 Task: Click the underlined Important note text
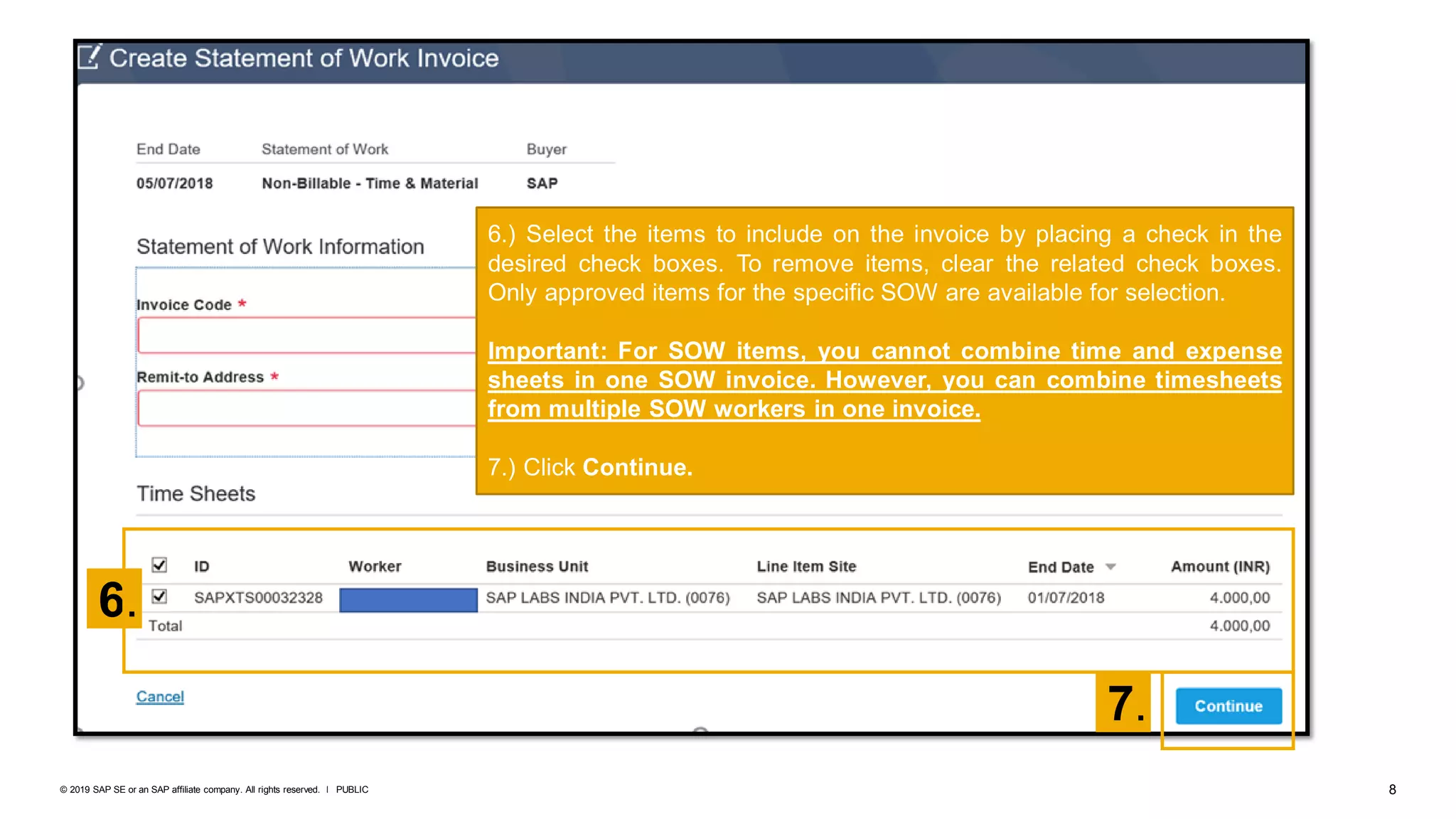coord(884,380)
